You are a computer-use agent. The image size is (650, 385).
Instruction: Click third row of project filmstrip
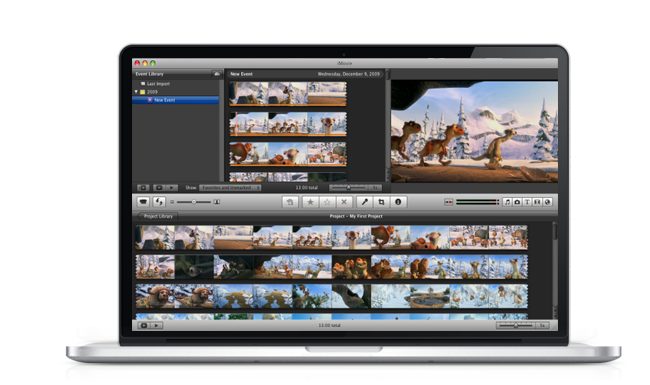(332, 296)
